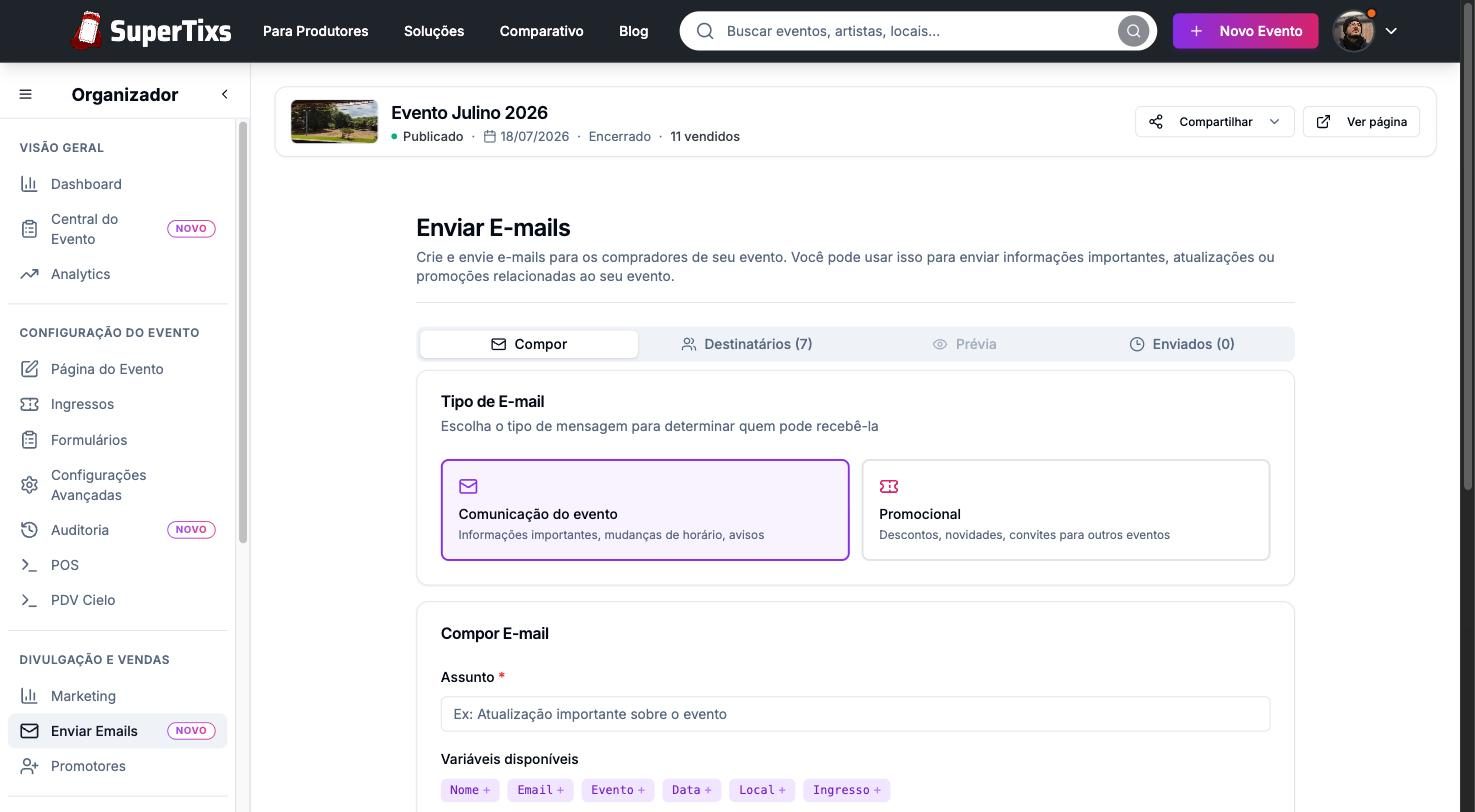Open Formulários section
The height and width of the screenshot is (812, 1475).
click(x=118, y=440)
